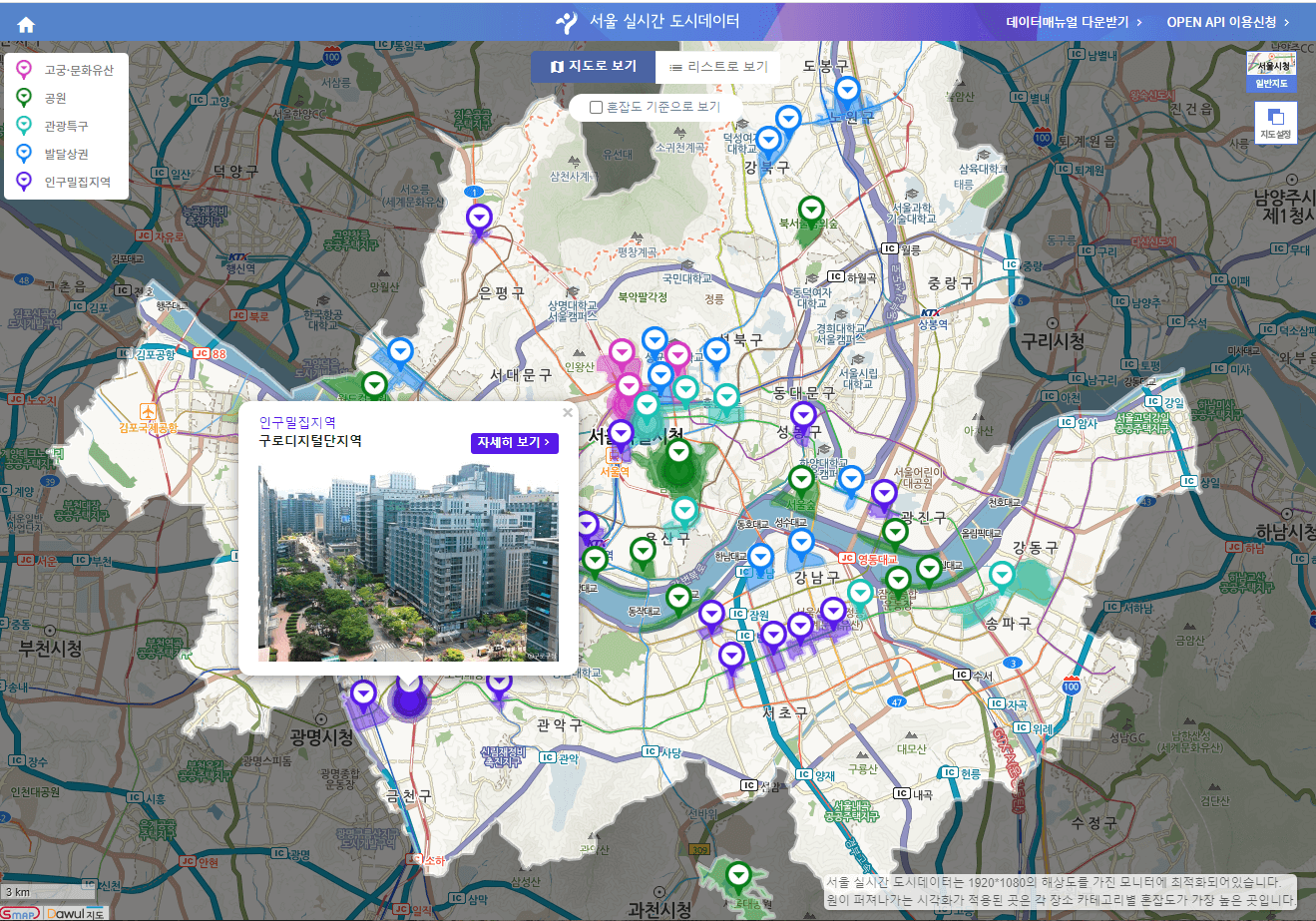Switch map type via 서울시청 일반지도 thumbnail
1316x921 pixels.
(1271, 72)
